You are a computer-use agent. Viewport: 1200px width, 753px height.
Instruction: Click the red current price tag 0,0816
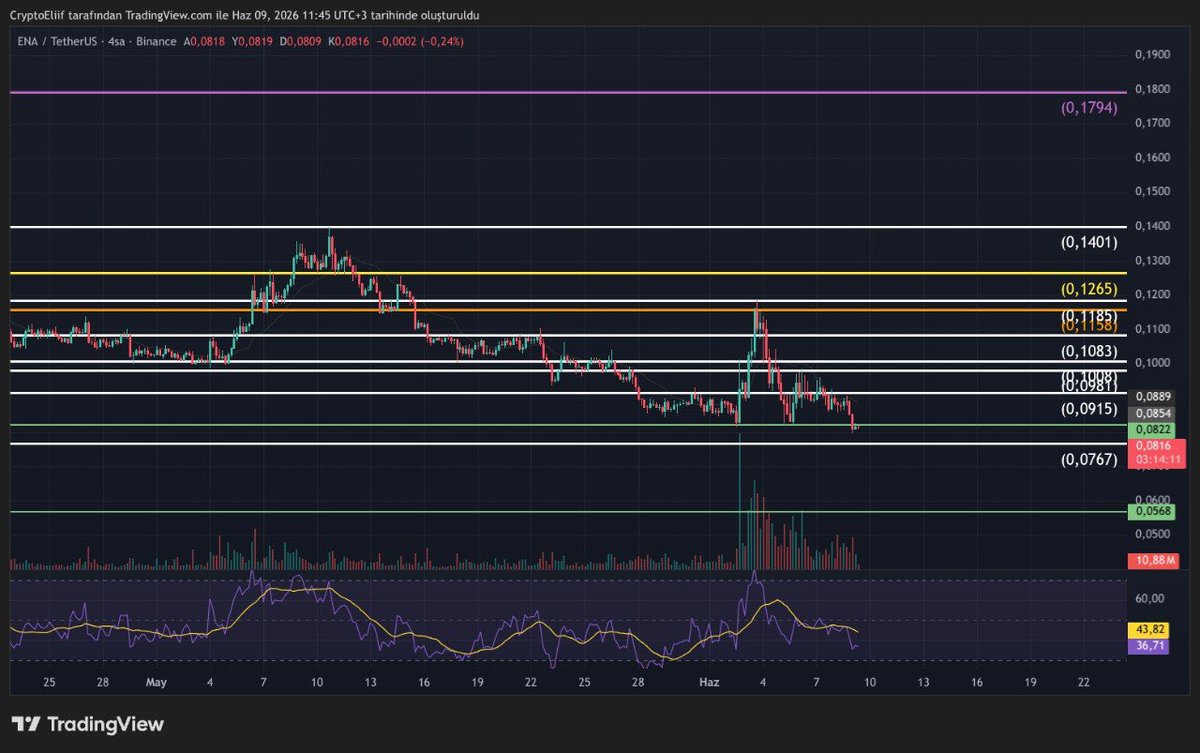[1156, 446]
